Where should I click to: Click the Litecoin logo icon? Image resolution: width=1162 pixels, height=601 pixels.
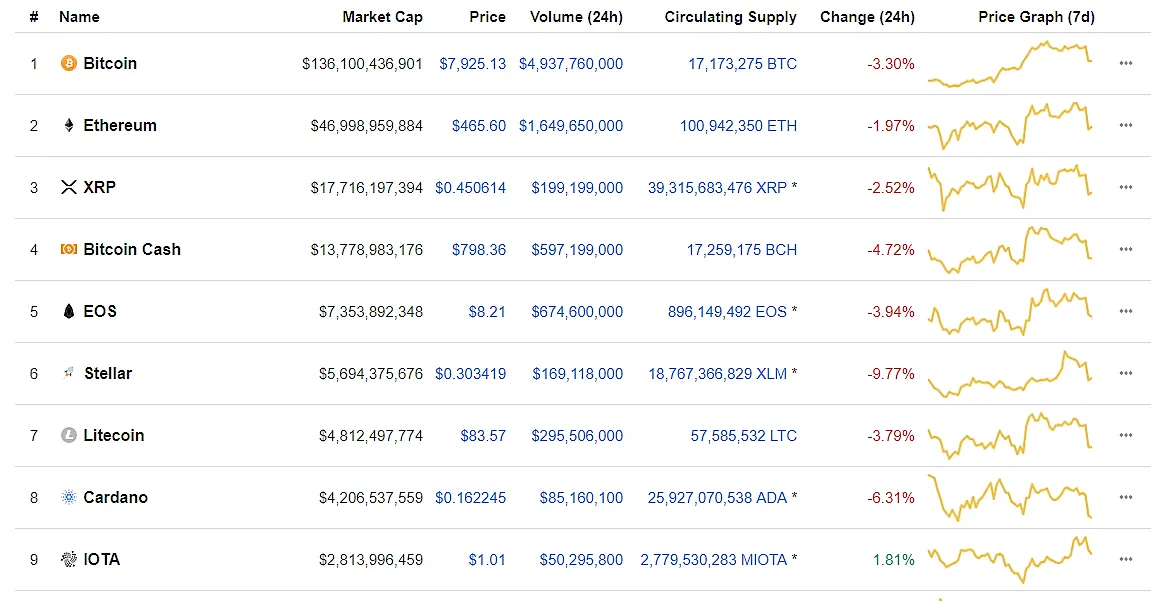click(68, 435)
